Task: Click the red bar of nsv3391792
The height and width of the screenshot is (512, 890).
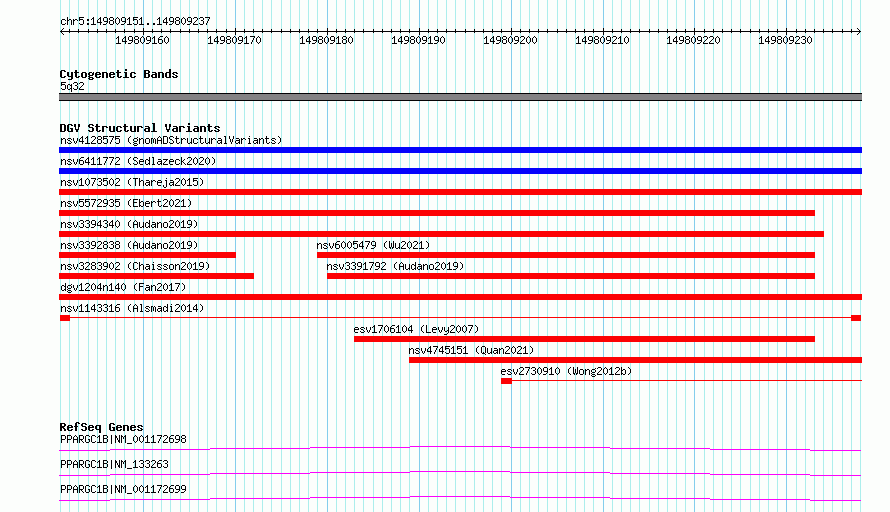Action: coord(571,276)
